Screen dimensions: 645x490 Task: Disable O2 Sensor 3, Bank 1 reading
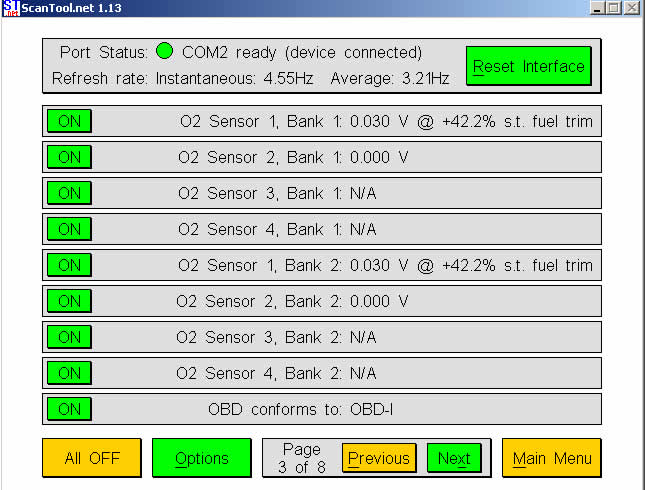[x=69, y=193]
